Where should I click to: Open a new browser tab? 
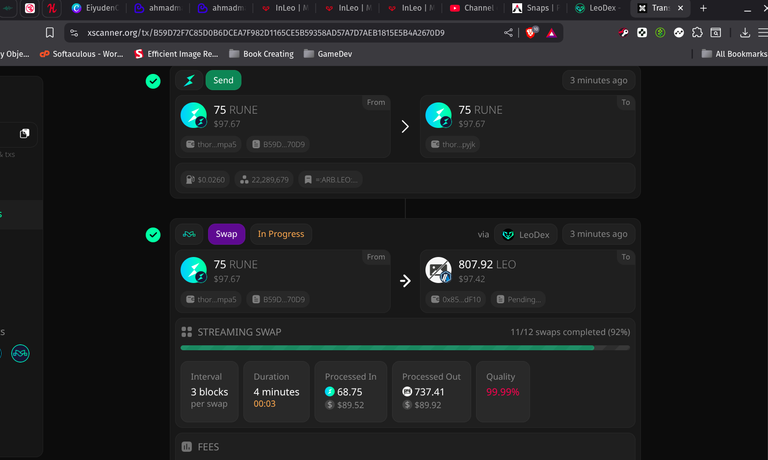[x=703, y=8]
